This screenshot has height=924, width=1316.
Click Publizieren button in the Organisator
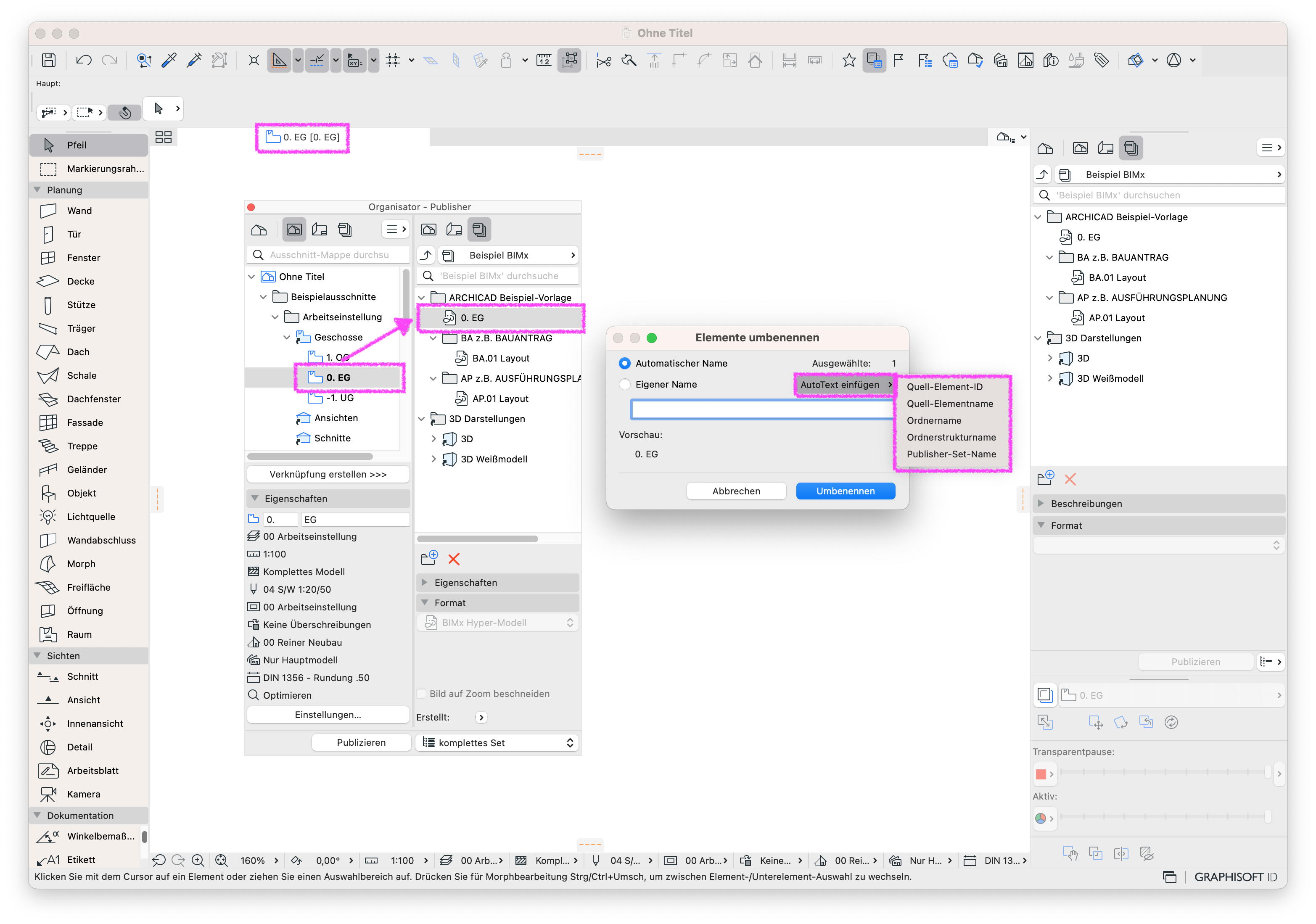[361, 742]
